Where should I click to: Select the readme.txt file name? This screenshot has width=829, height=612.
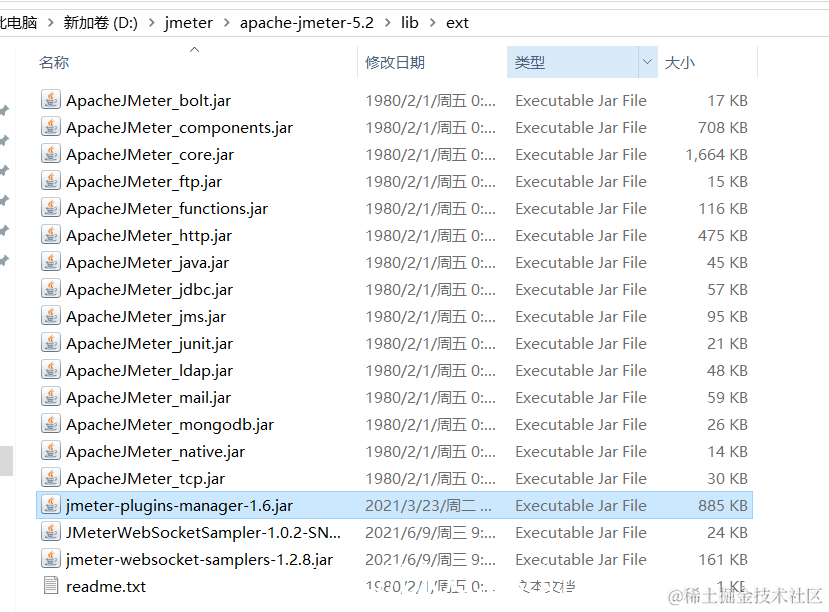(x=106, y=586)
